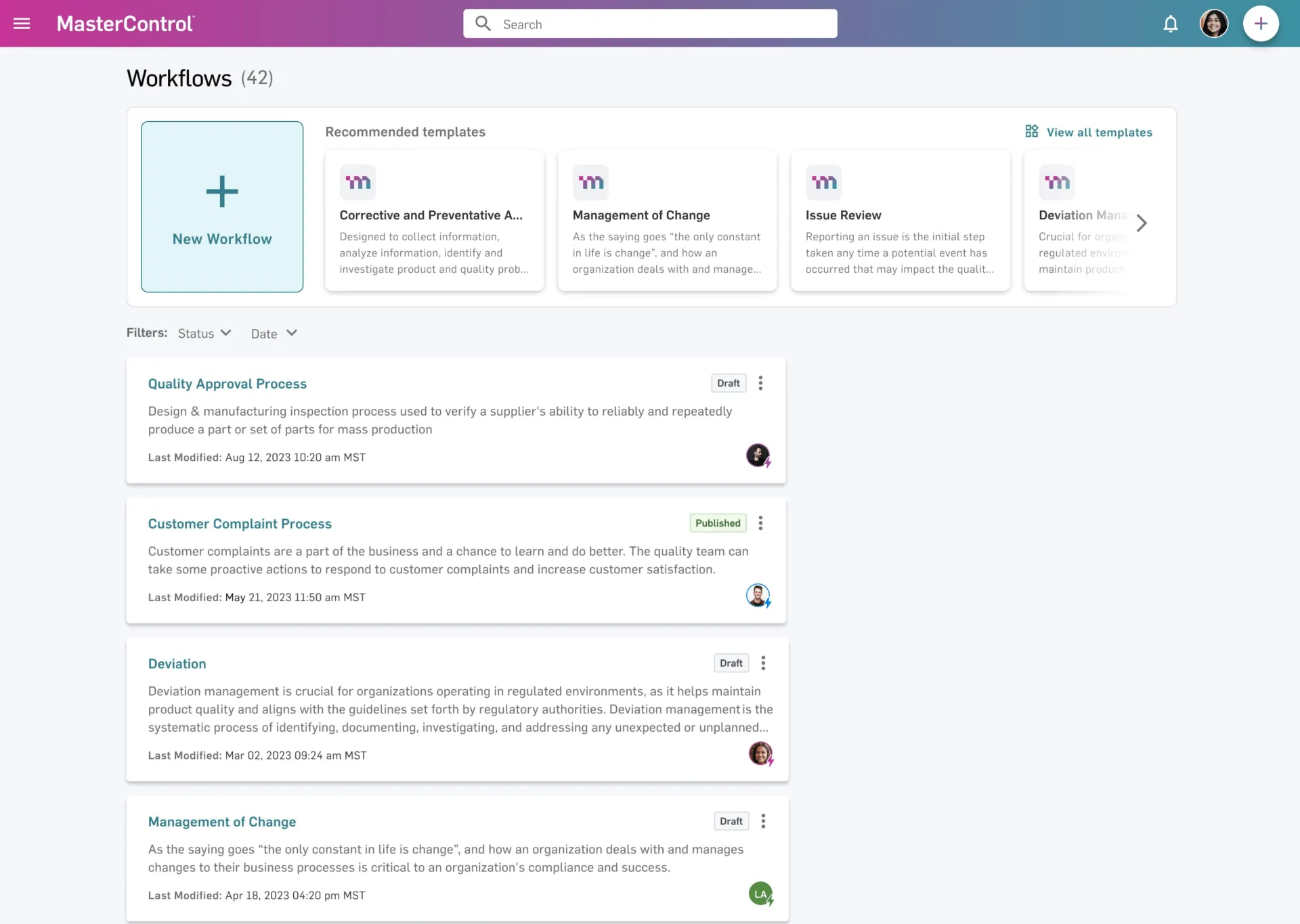Expand the Status filter dropdown
Image resolution: width=1300 pixels, height=924 pixels.
click(x=204, y=333)
